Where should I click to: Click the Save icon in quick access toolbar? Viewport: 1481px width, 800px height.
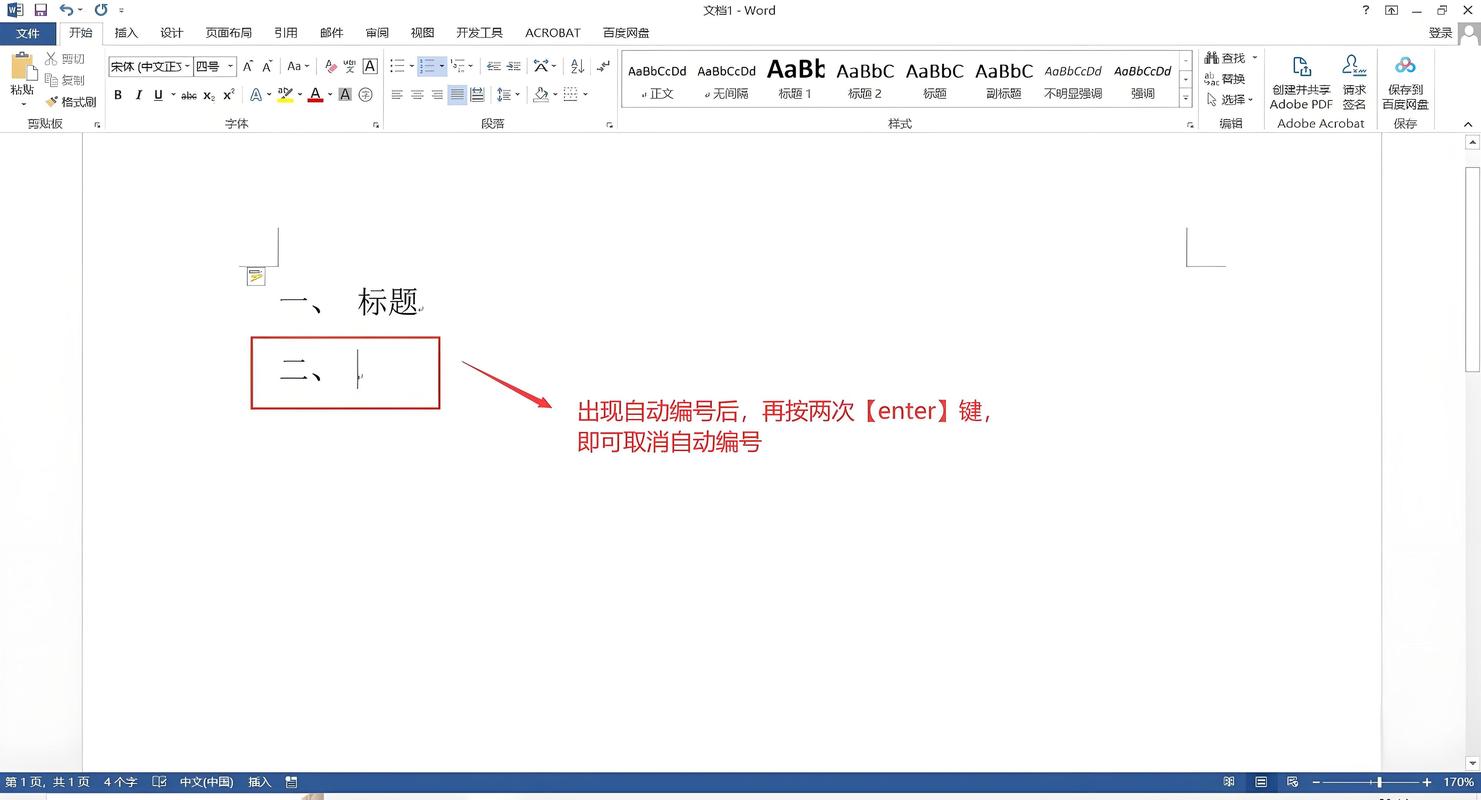click(x=41, y=10)
